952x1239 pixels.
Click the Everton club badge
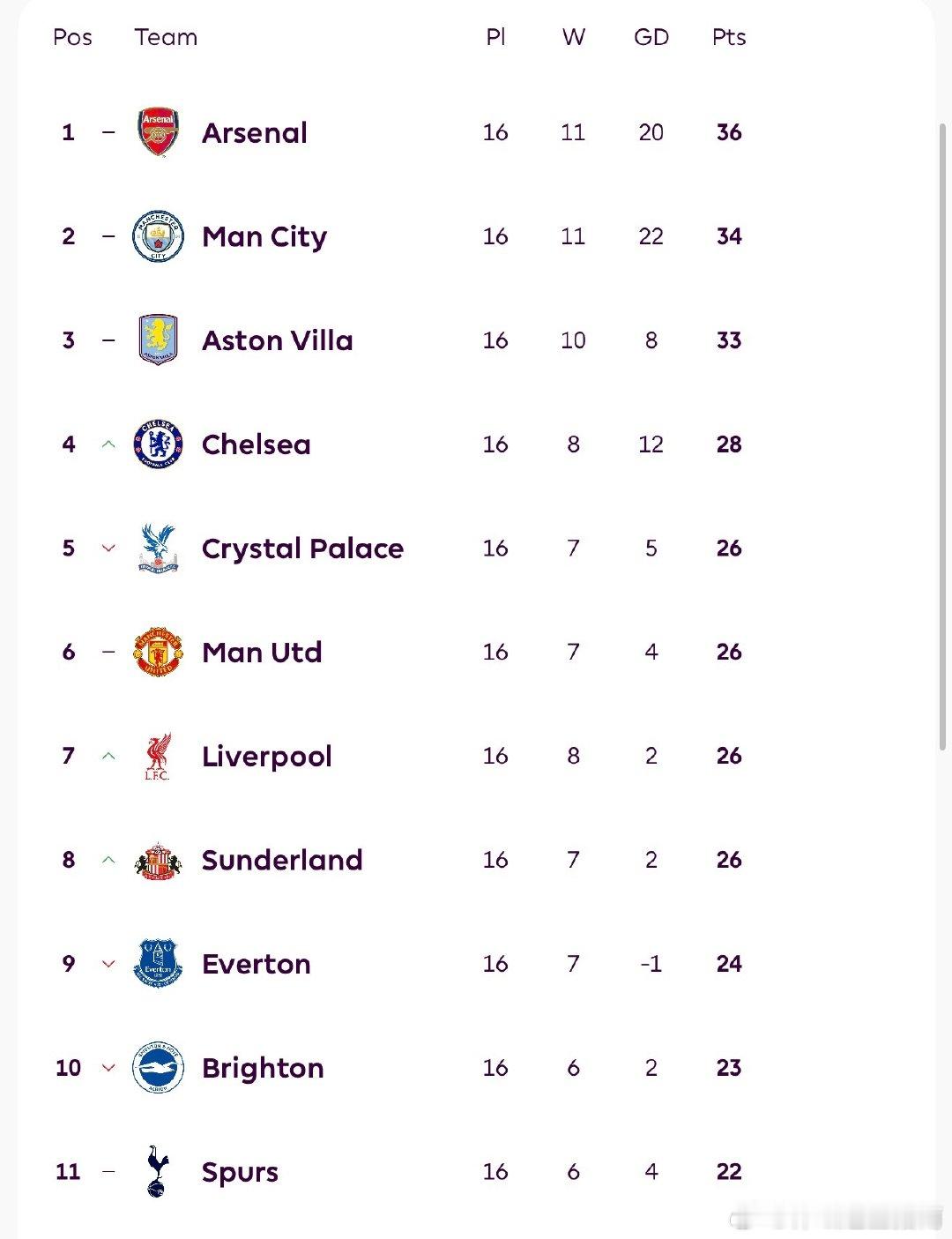click(x=159, y=963)
